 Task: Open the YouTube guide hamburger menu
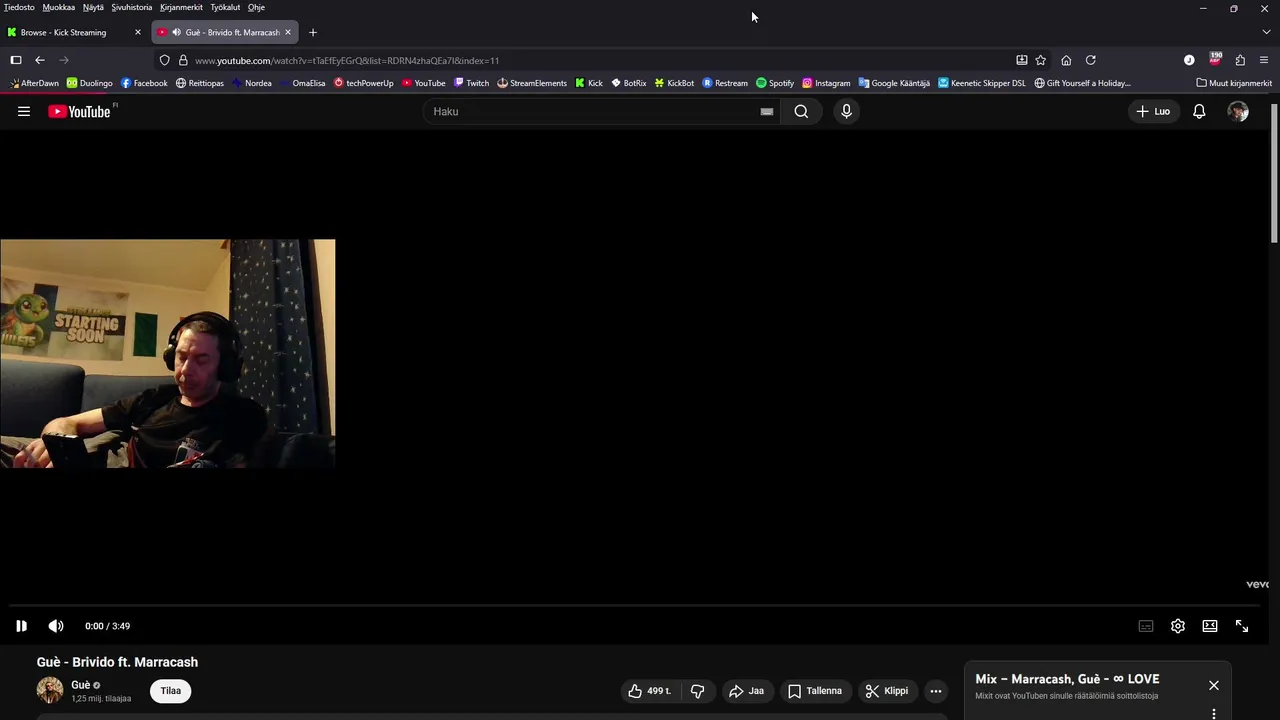(24, 111)
